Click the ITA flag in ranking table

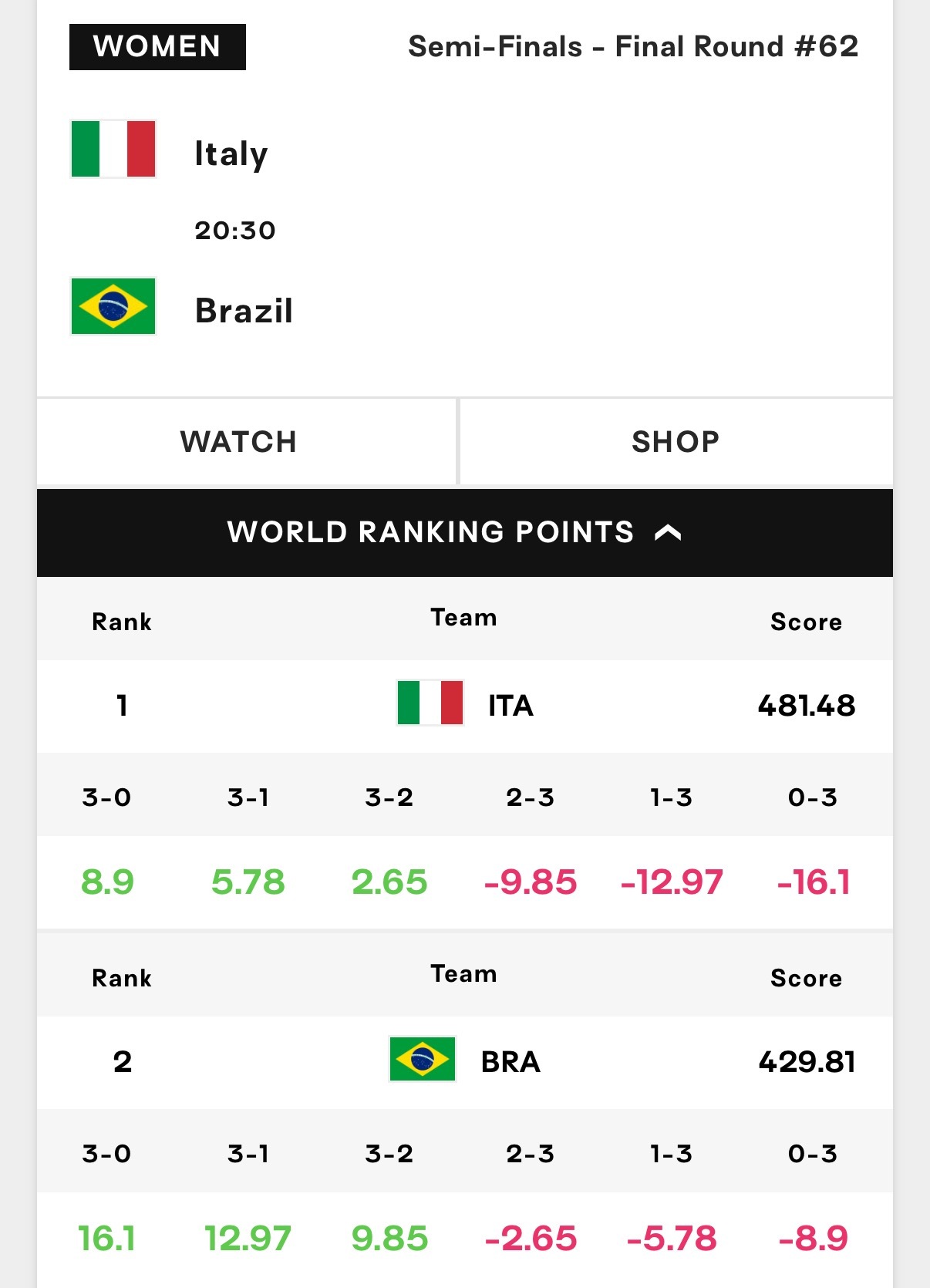(x=430, y=703)
